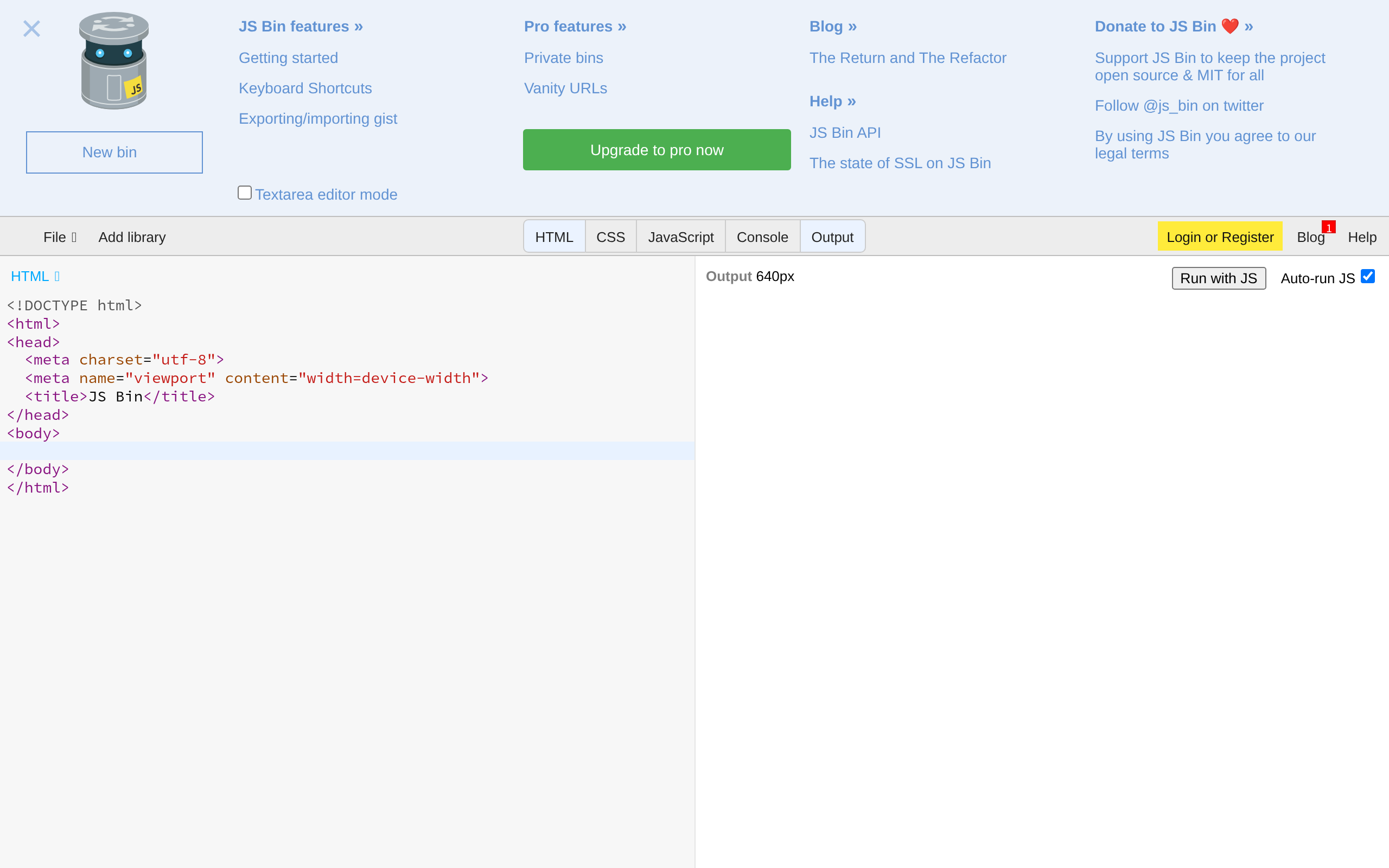Viewport: 1389px width, 868px height.
Task: Open the Help heading link in panel
Action: (x=832, y=101)
